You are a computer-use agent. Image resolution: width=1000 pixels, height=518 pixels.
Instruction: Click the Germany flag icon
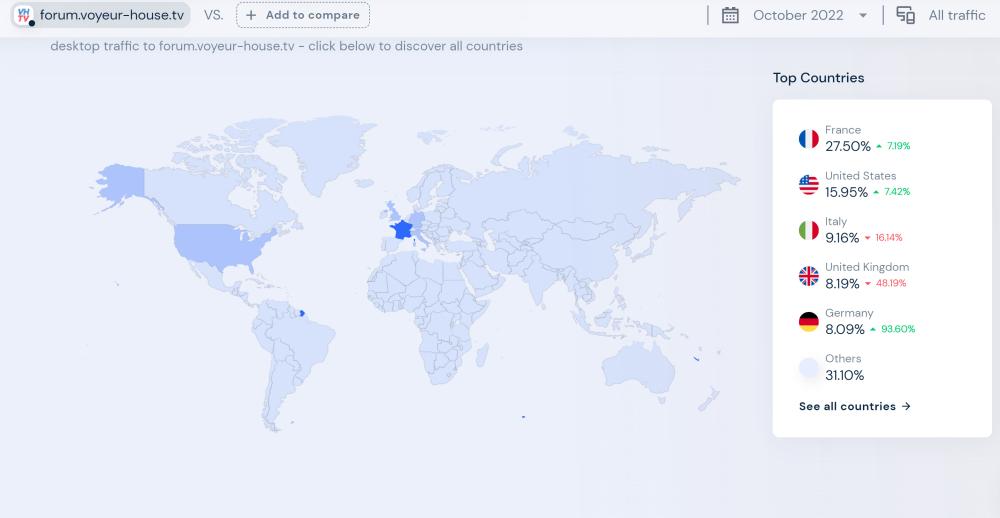pyautogui.click(x=808, y=322)
